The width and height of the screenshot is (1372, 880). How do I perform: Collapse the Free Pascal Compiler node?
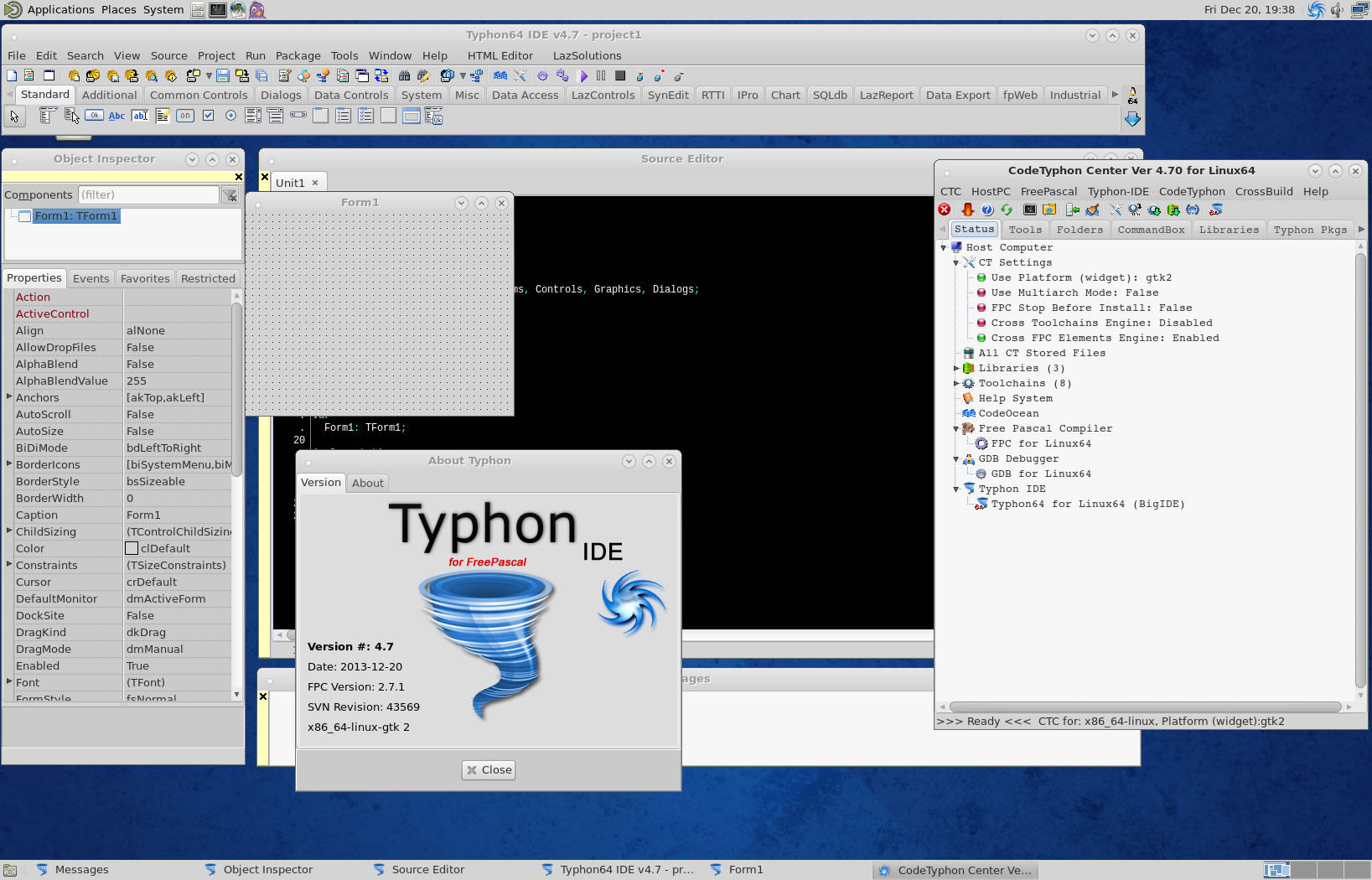point(956,428)
